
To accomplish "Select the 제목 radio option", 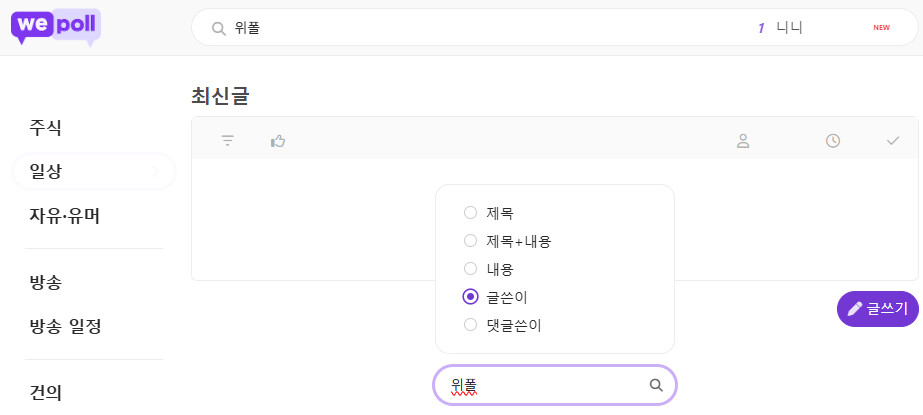I will tap(470, 213).
